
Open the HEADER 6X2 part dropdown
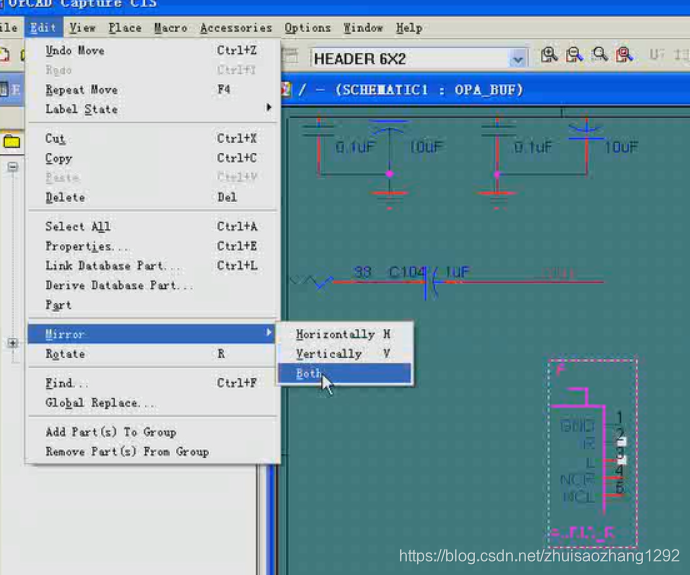(x=517, y=59)
